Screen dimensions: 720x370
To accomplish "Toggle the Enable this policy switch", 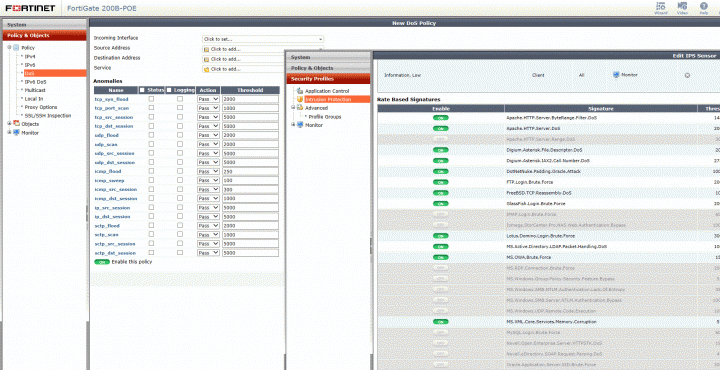I will point(102,262).
